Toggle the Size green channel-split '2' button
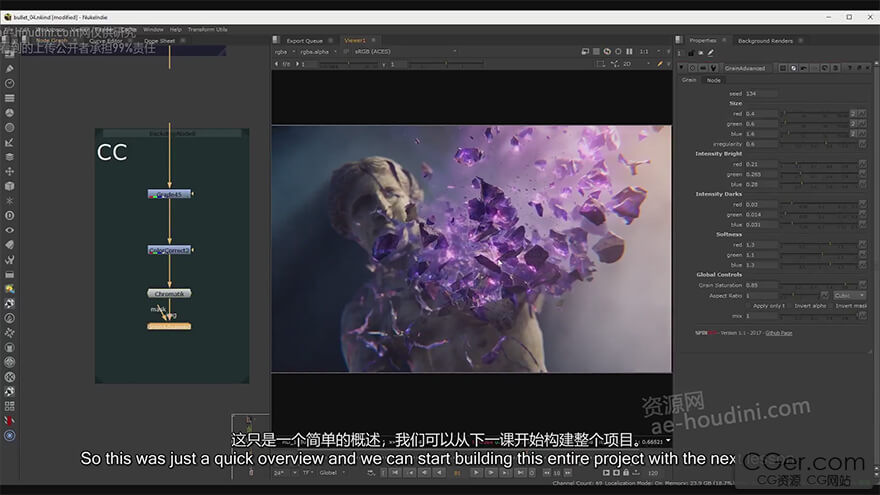The width and height of the screenshot is (880, 495). 853,124
